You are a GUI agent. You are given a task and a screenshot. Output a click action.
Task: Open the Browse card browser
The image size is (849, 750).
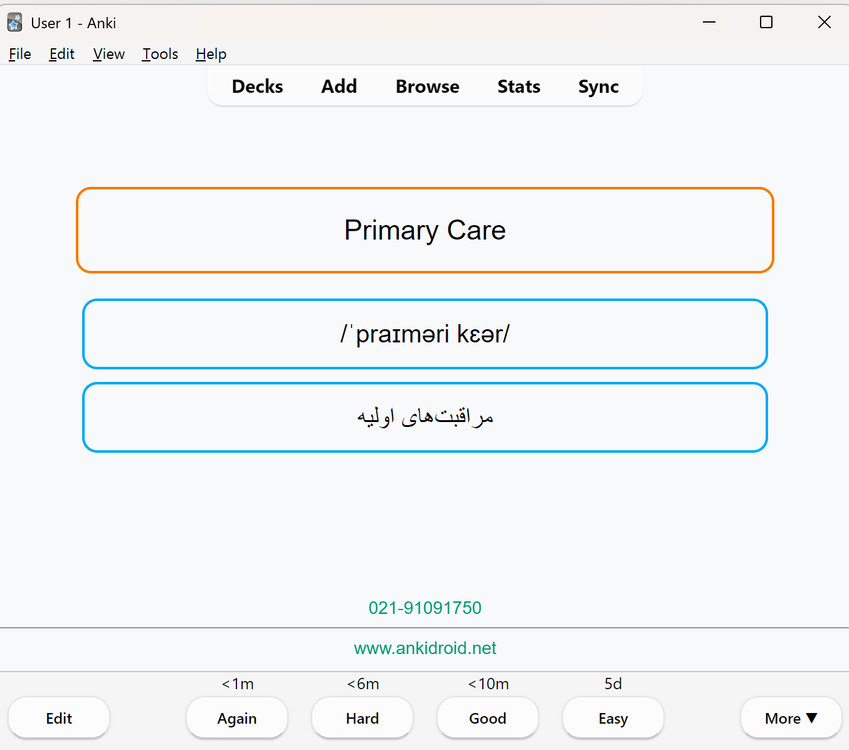click(x=427, y=87)
